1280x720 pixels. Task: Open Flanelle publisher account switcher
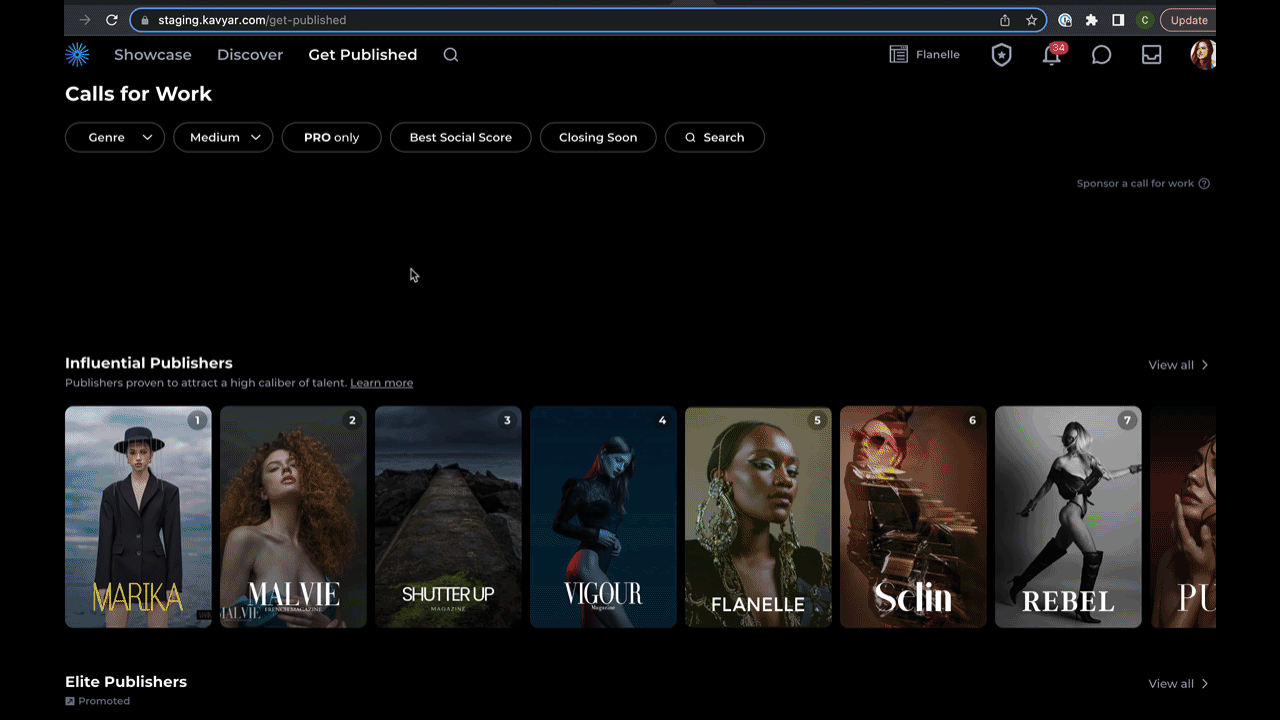pyautogui.click(x=925, y=55)
